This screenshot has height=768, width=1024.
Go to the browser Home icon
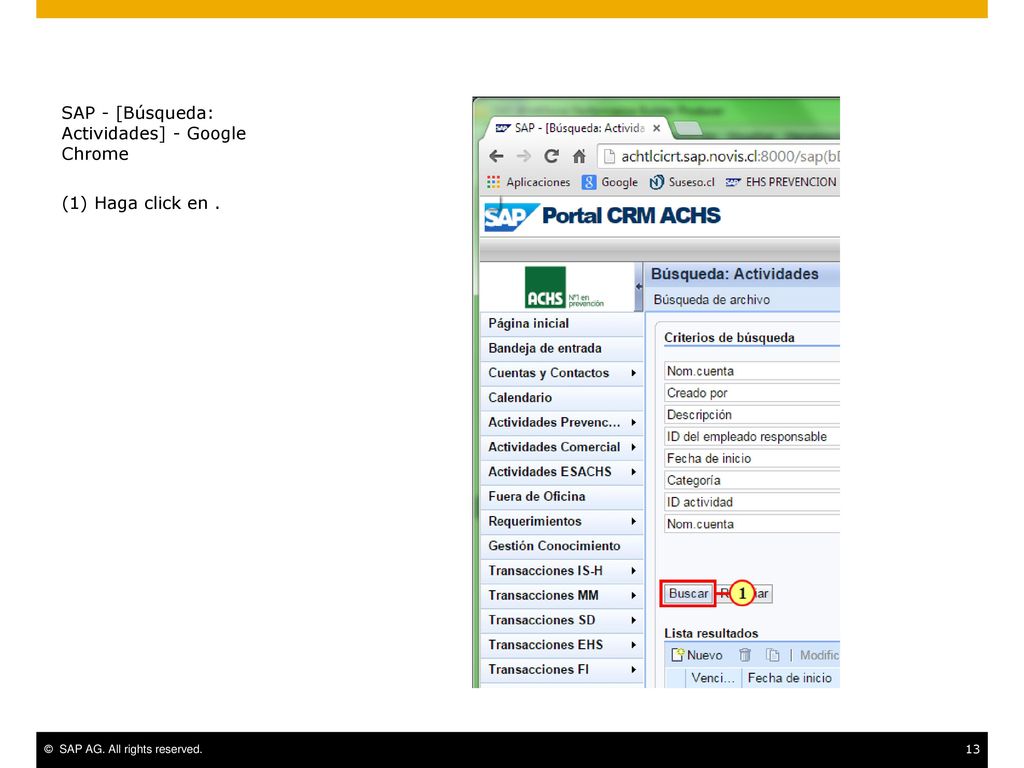point(579,156)
